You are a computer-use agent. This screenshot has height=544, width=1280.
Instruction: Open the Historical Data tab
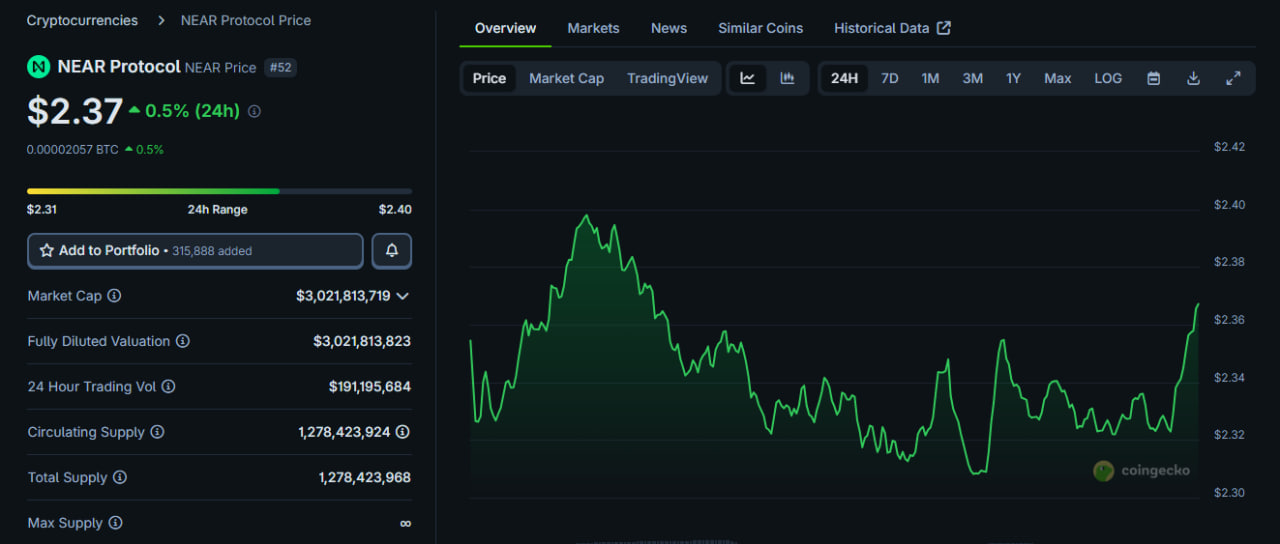(x=891, y=28)
